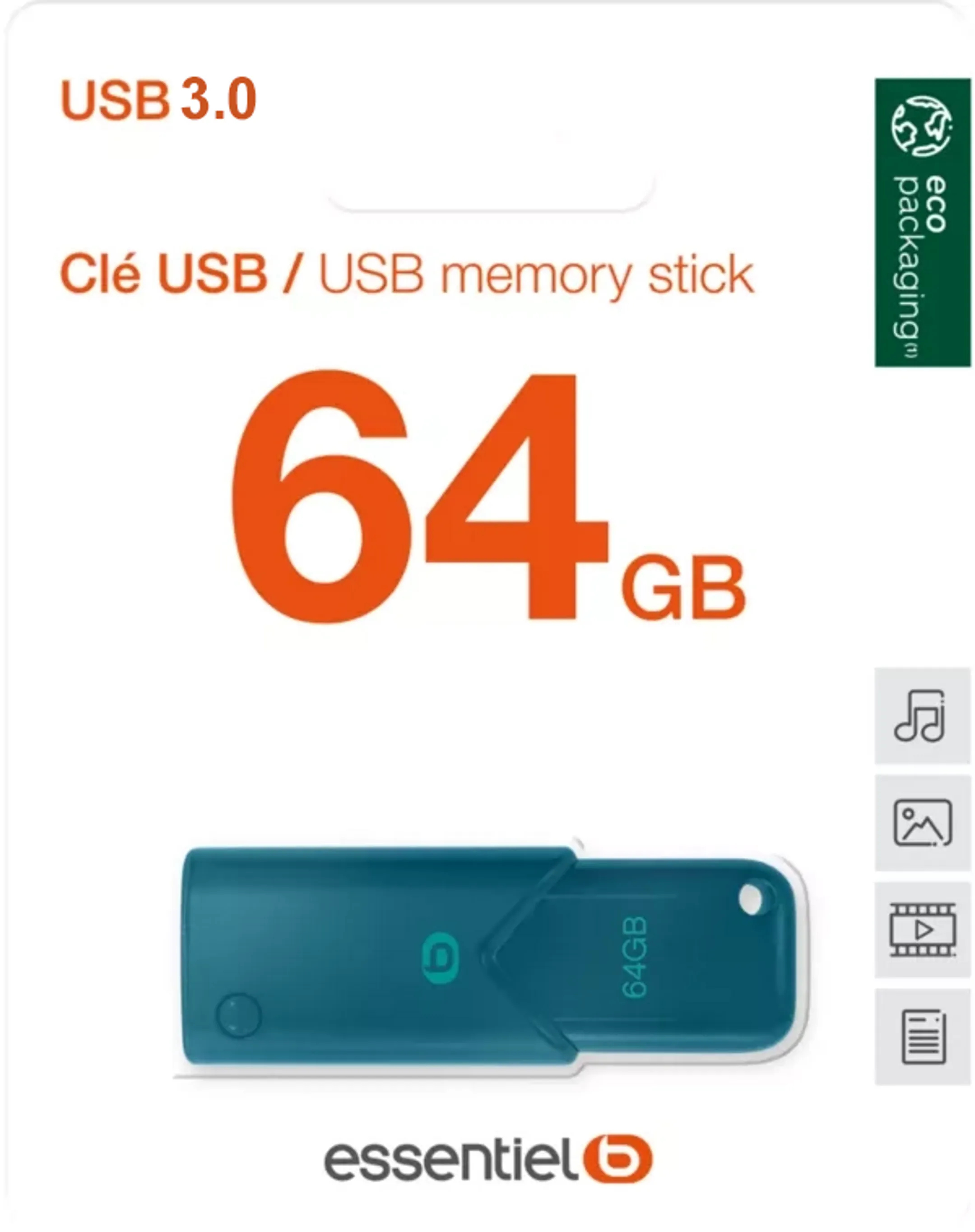The image size is (975, 1232).
Task: Click the video film strip icon
Action: 923,930
